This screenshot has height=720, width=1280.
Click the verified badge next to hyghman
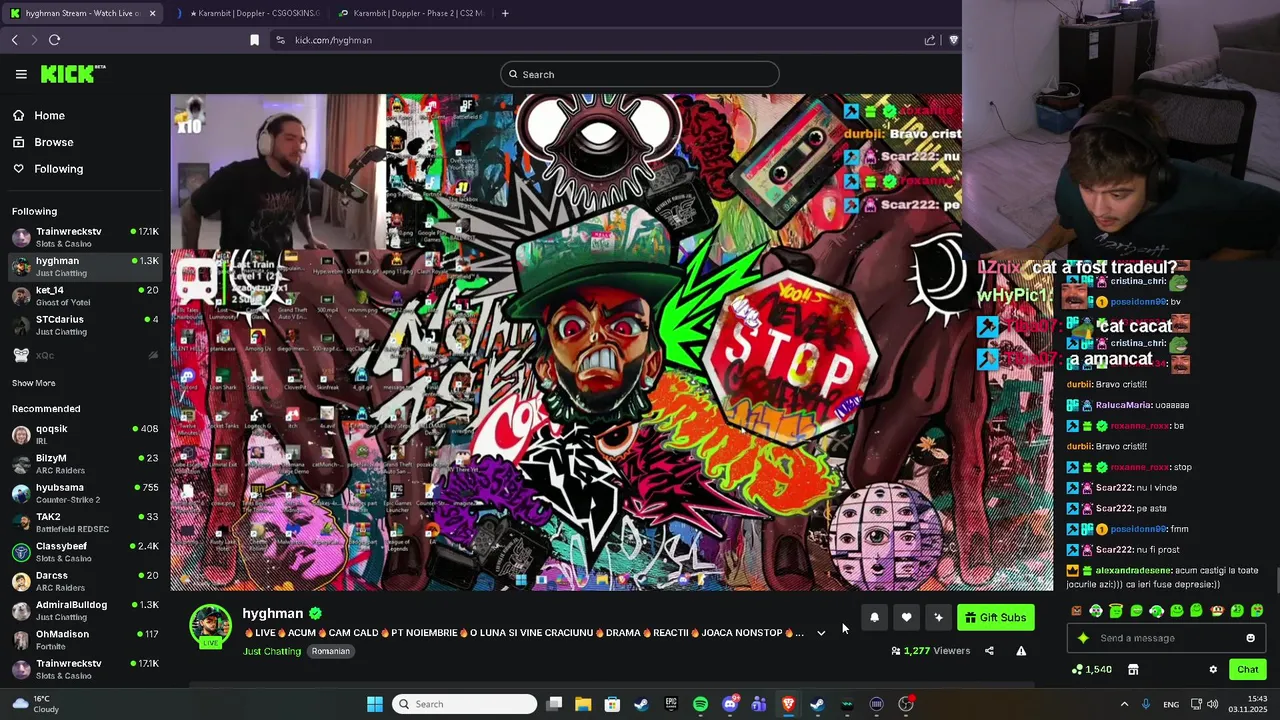pyautogui.click(x=315, y=614)
